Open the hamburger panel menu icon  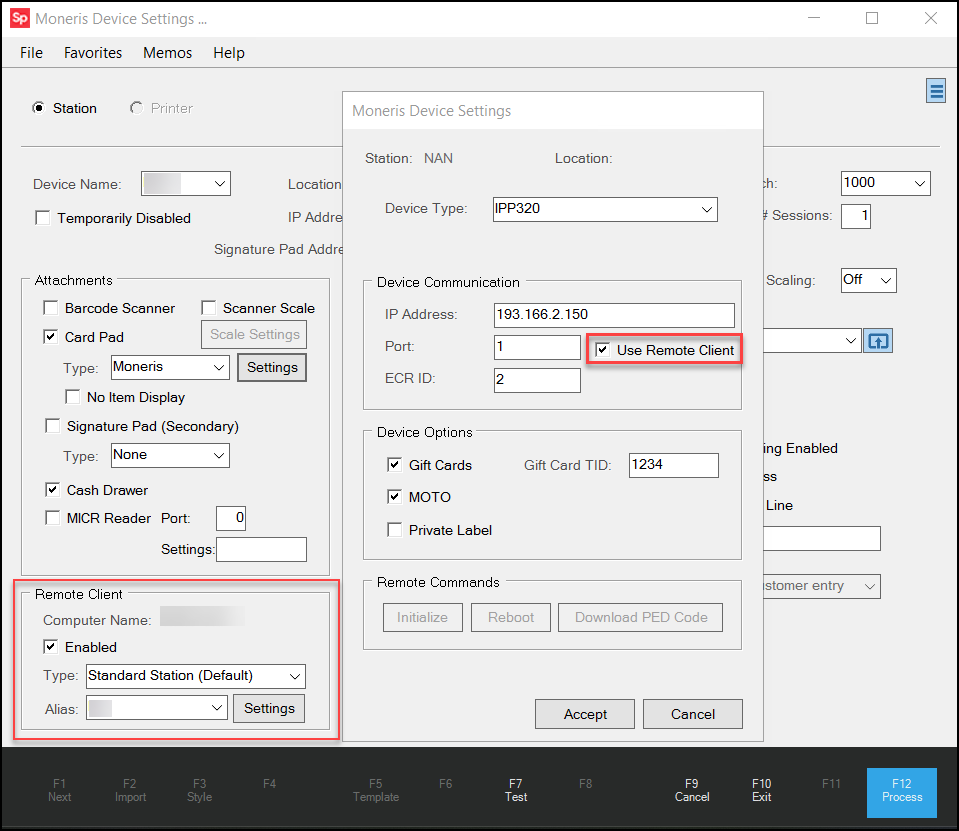point(936,91)
